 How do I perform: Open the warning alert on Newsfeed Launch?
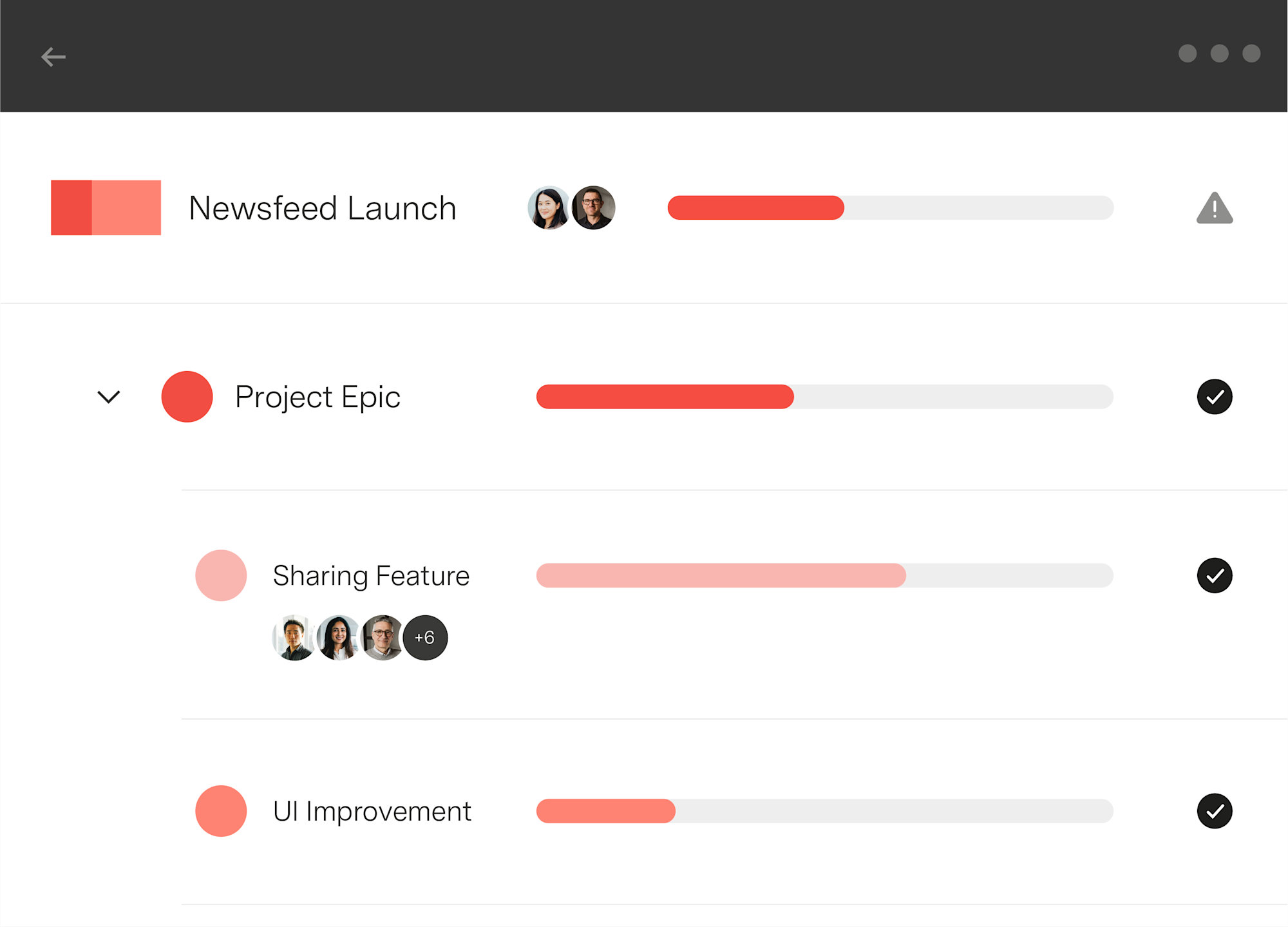(1215, 208)
